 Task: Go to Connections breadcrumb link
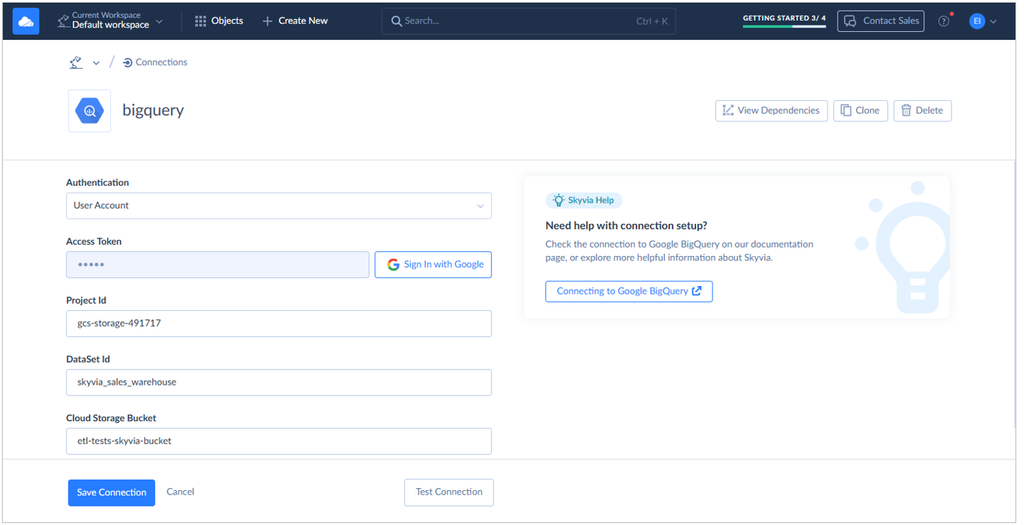(155, 62)
